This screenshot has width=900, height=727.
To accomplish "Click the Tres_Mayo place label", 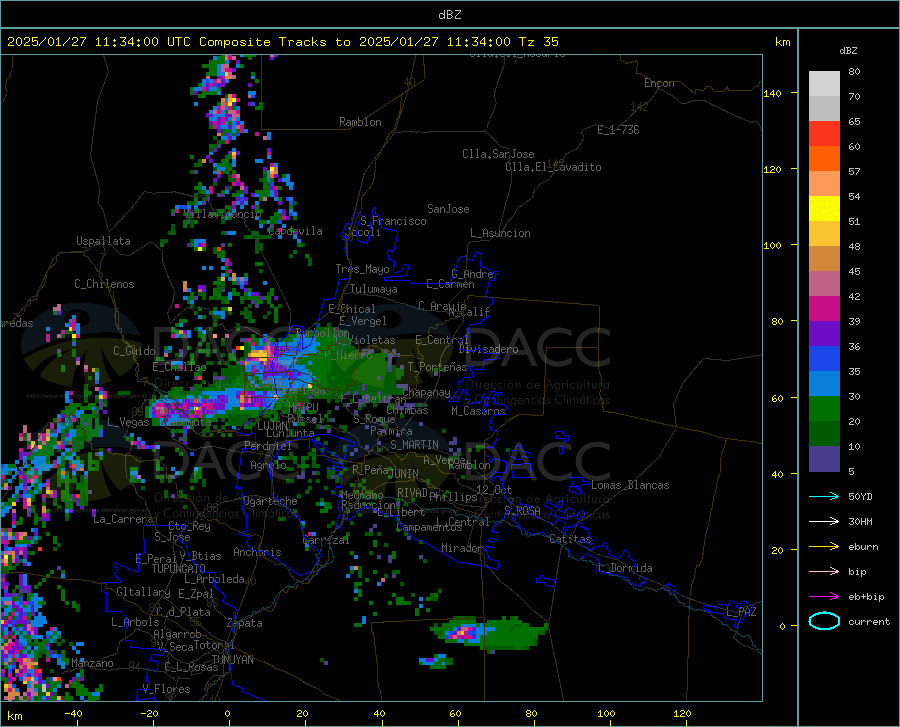I will (x=362, y=269).
